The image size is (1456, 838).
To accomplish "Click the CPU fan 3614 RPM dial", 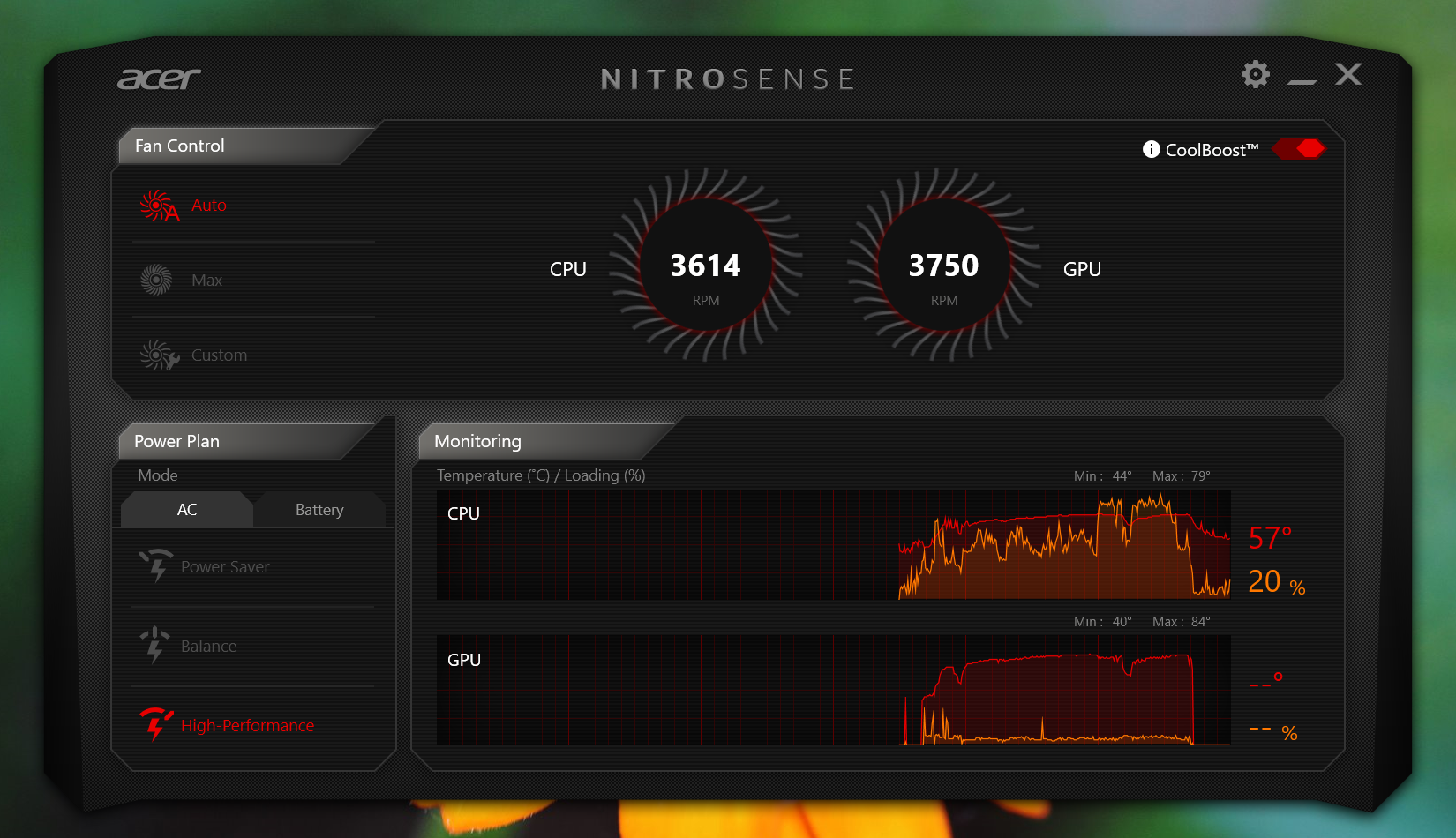I will click(706, 265).
